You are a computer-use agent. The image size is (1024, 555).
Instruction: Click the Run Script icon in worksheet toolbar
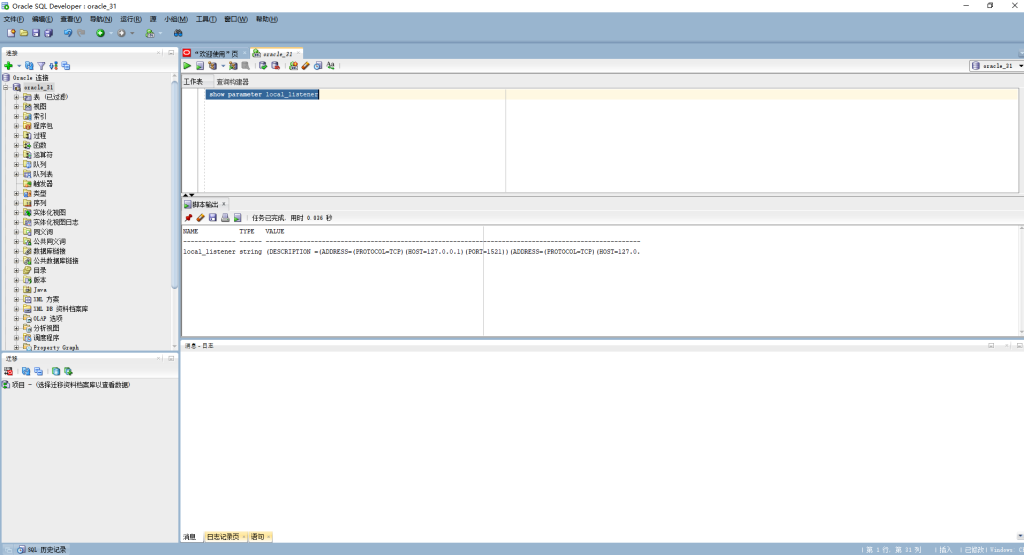click(x=199, y=66)
